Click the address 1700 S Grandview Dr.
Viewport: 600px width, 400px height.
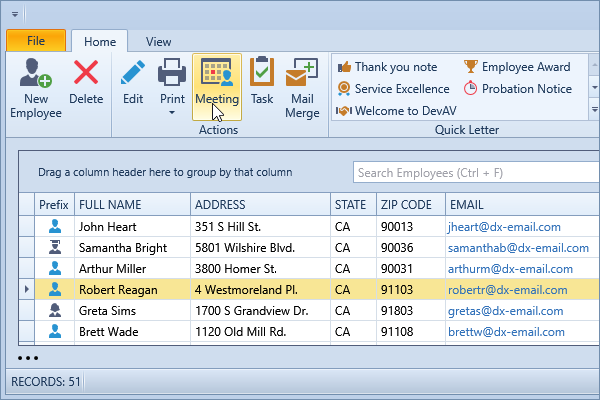point(251,311)
